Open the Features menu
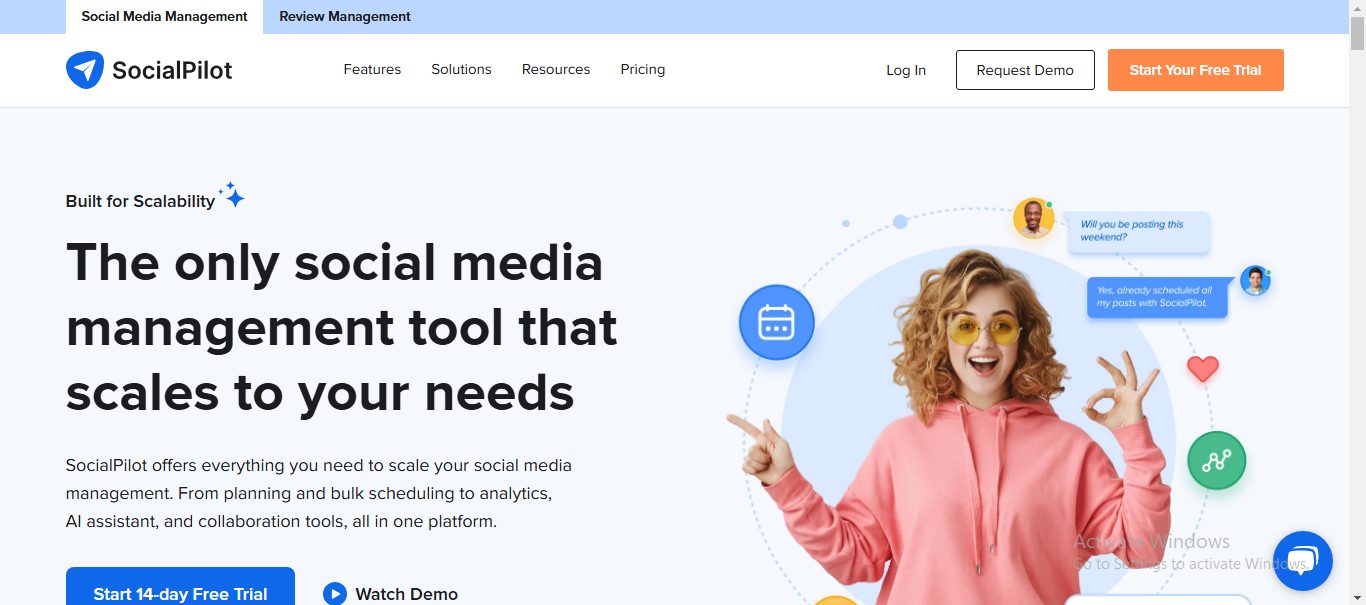Screen dimensions: 1366x605 pos(372,69)
